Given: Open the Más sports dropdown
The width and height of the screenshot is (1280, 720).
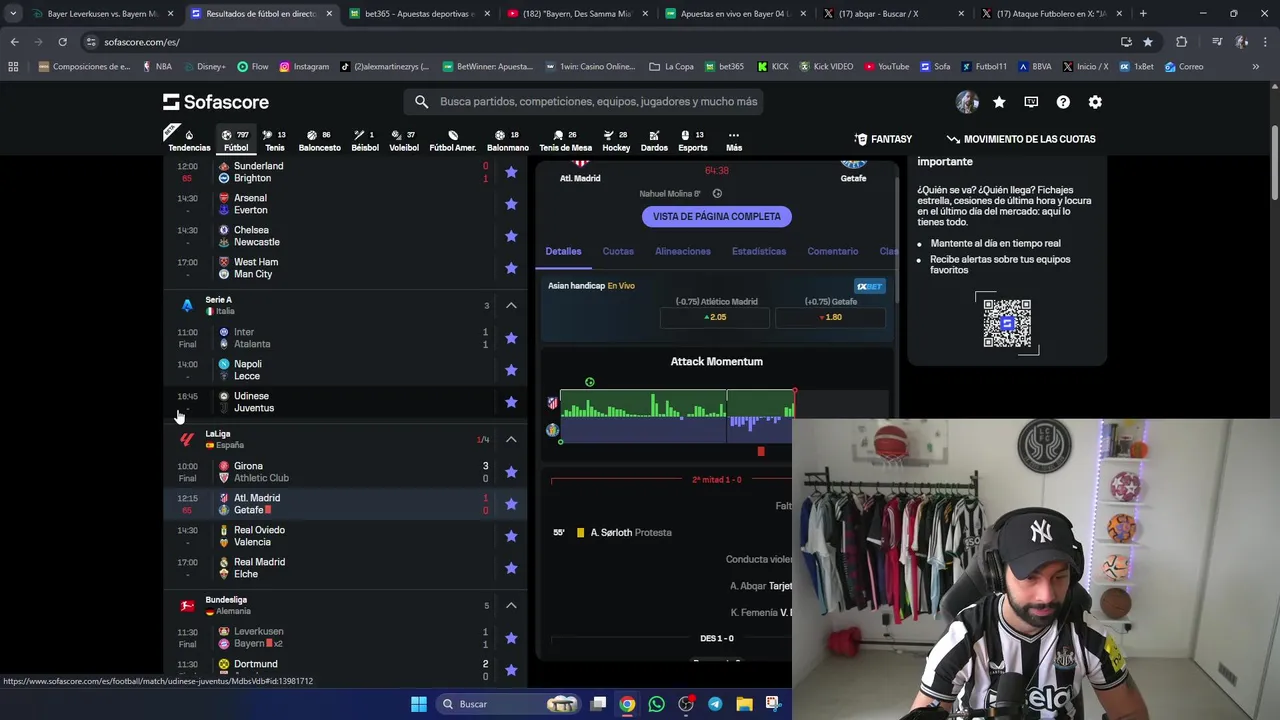Looking at the screenshot, I should 733,140.
